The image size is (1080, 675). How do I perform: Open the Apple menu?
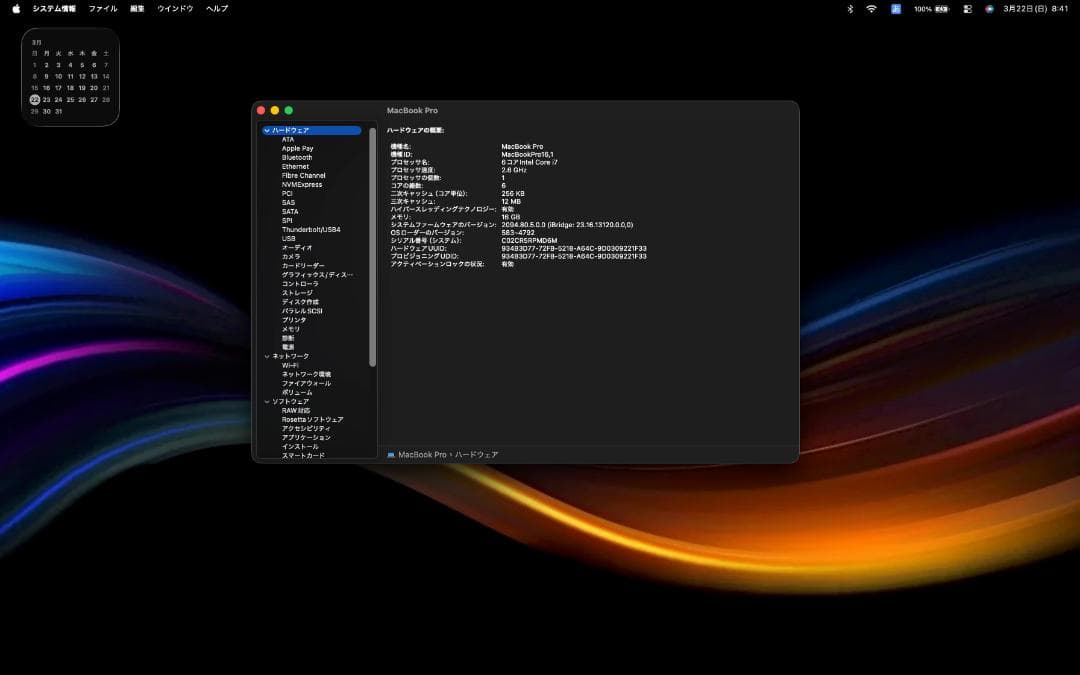16,9
